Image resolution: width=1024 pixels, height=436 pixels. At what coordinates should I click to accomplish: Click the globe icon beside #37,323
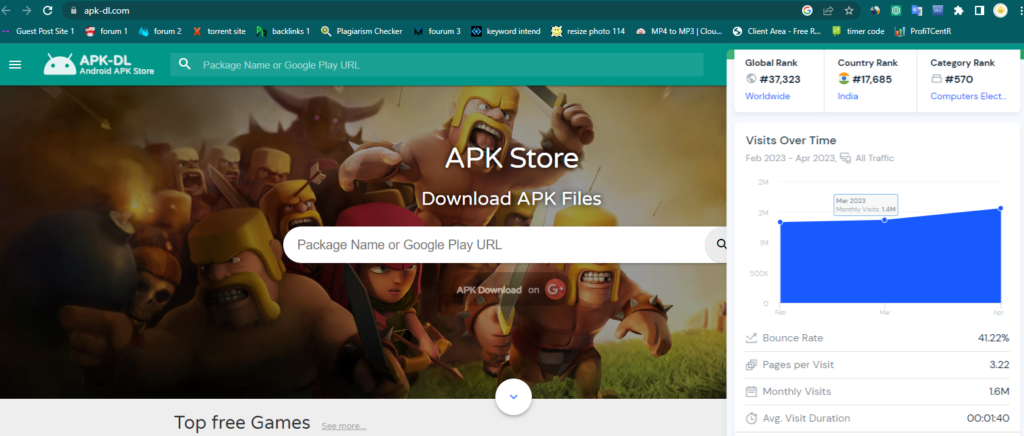750,79
